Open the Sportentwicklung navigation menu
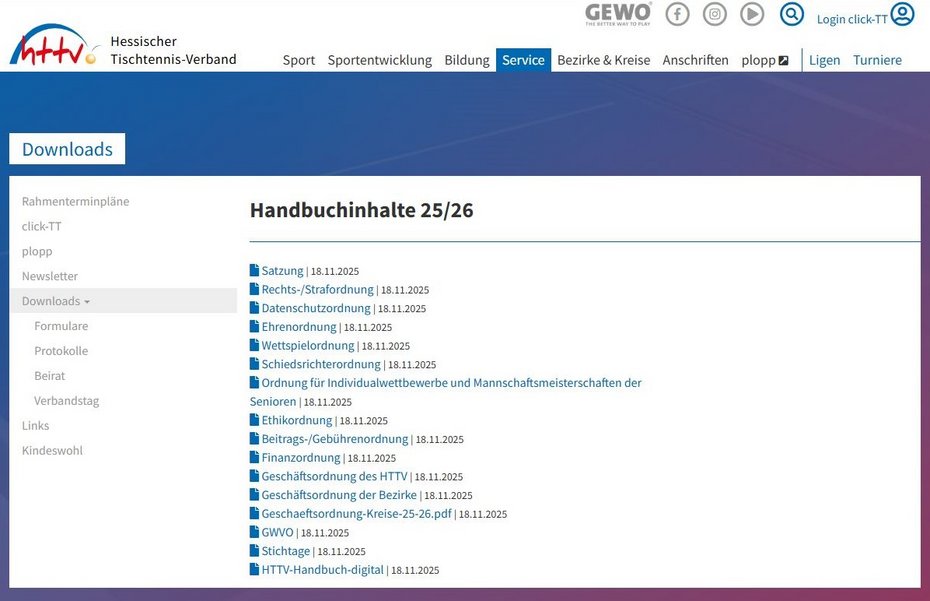This screenshot has height=601, width=930. click(379, 60)
